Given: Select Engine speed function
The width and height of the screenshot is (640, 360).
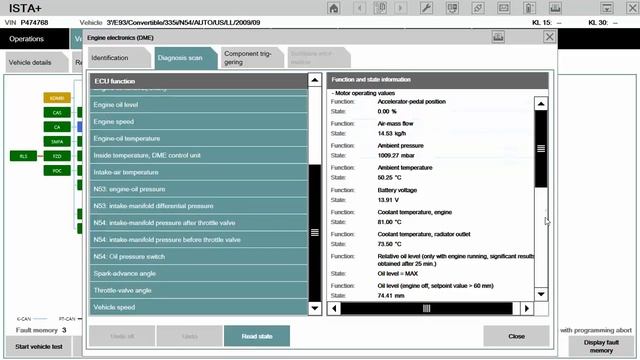Looking at the screenshot, I should pyautogui.click(x=199, y=122).
